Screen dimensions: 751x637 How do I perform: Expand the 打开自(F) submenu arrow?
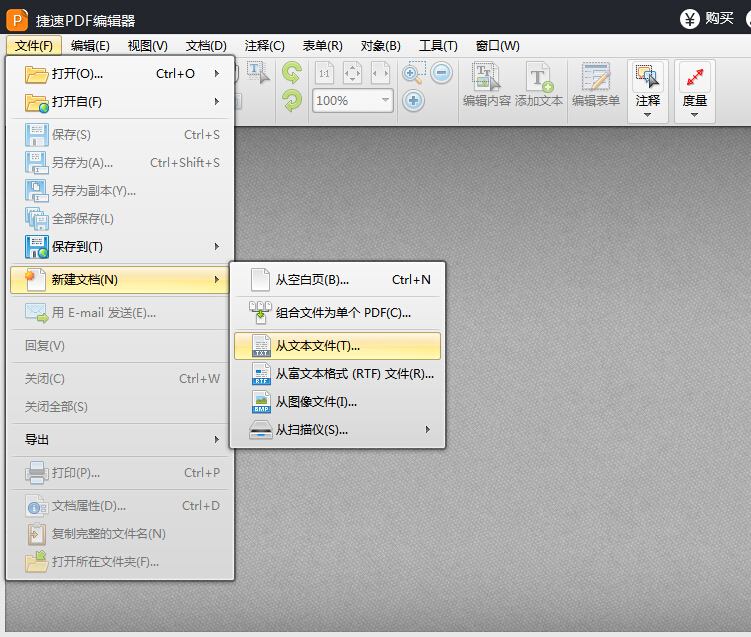(x=217, y=102)
